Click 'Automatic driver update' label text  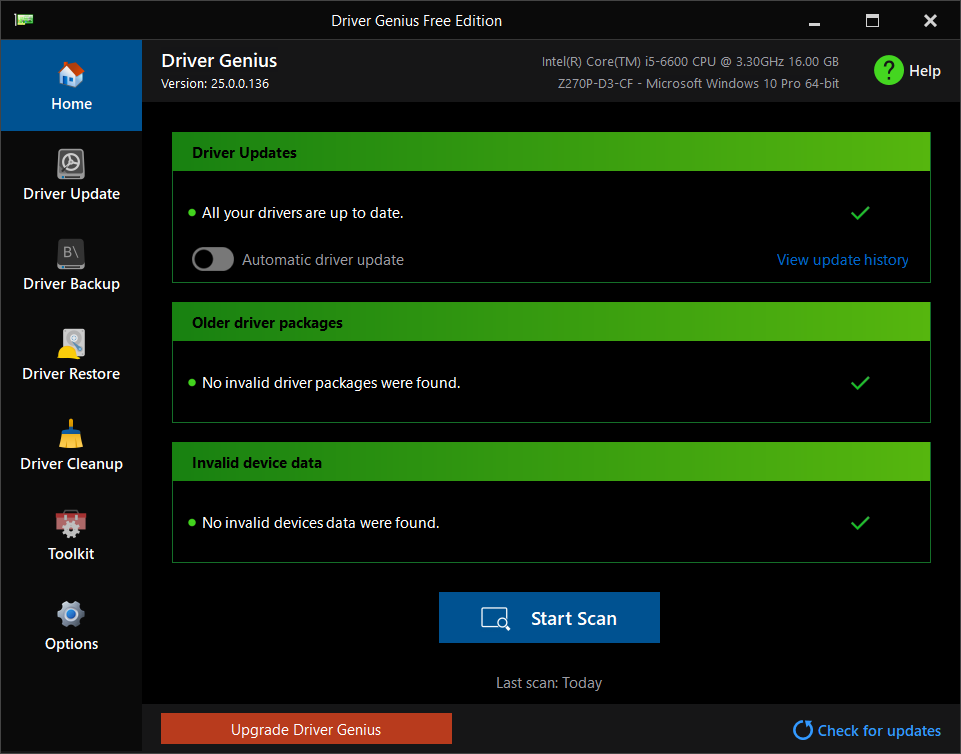(x=323, y=260)
